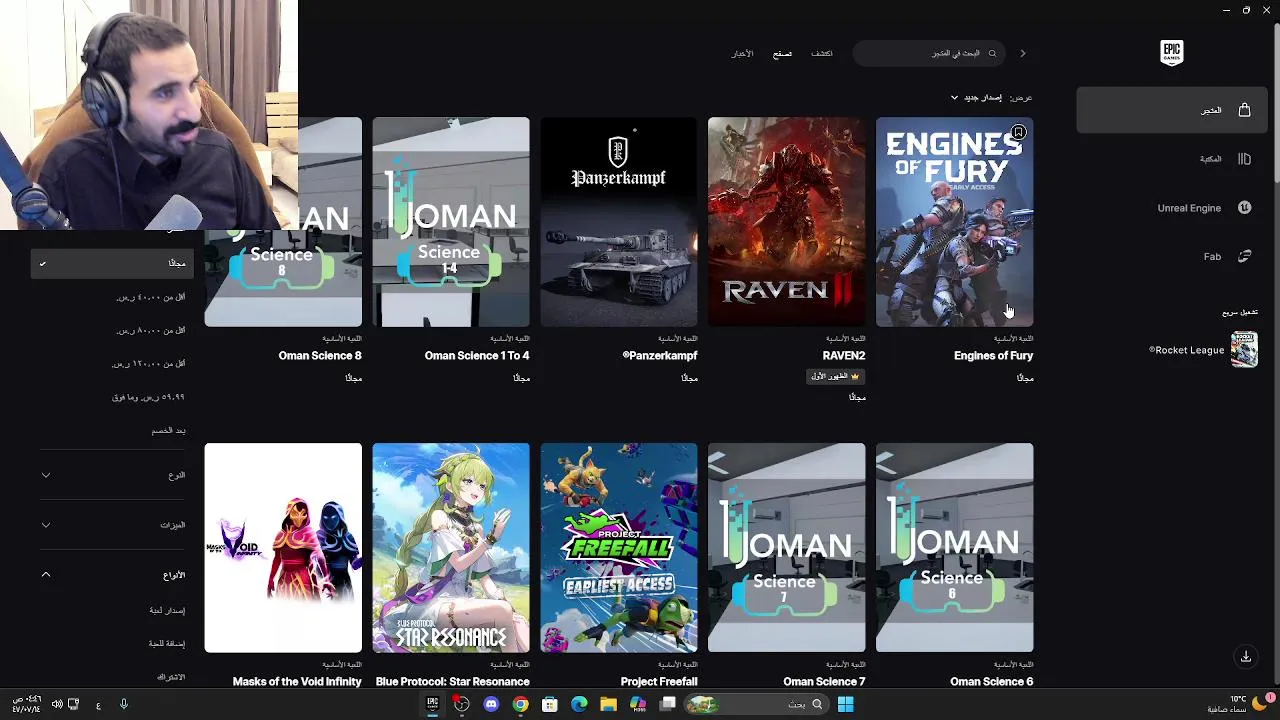Open Task View from the taskbar
This screenshot has width=1280, height=720.
pos(667,704)
